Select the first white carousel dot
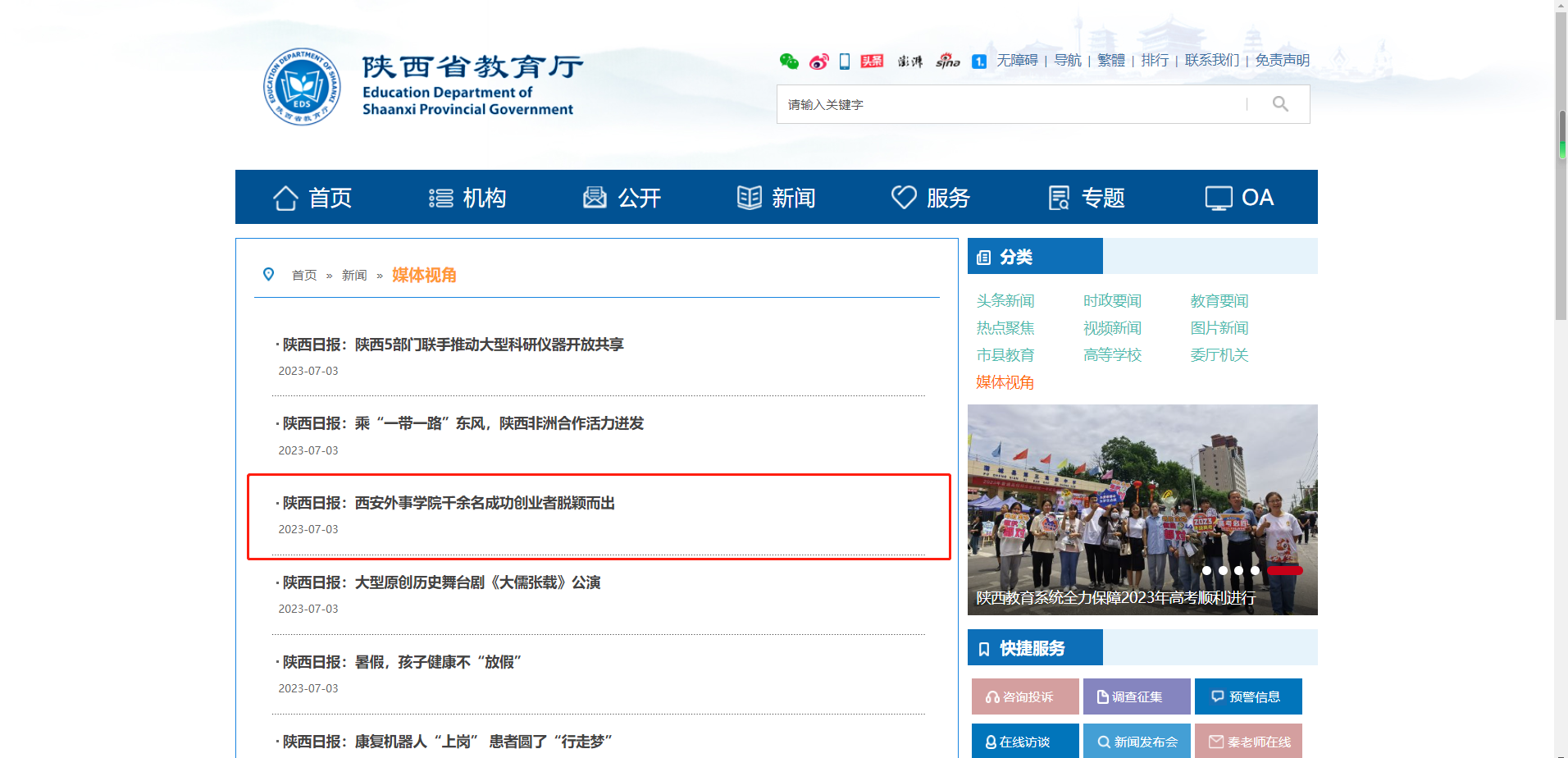Viewport: 1568px width, 758px height. click(1206, 570)
